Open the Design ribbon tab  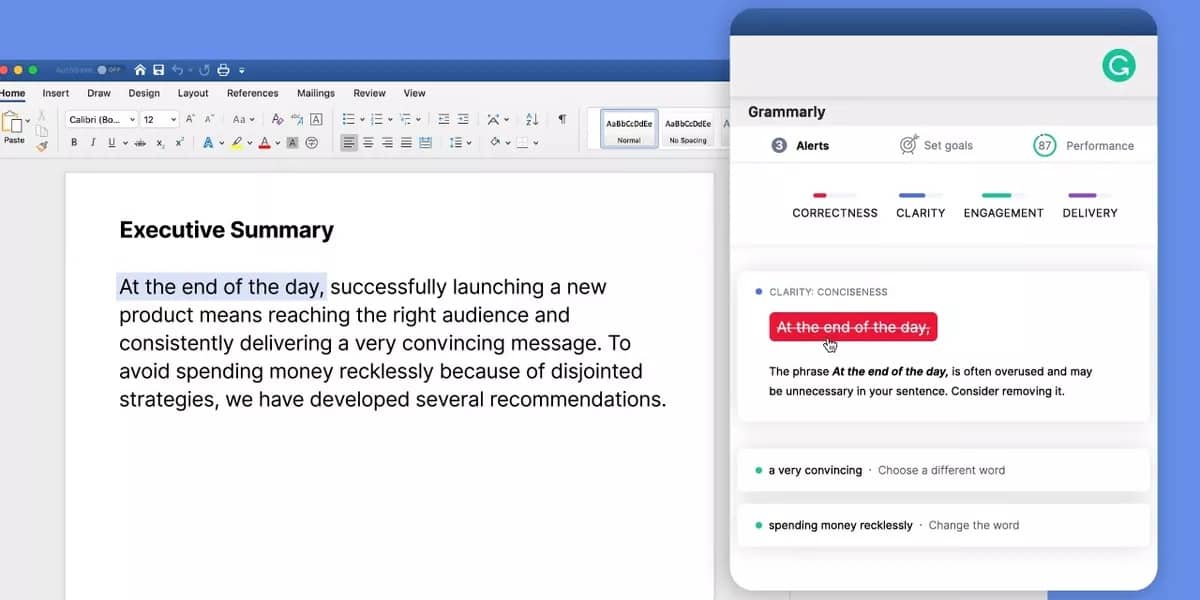click(x=144, y=93)
